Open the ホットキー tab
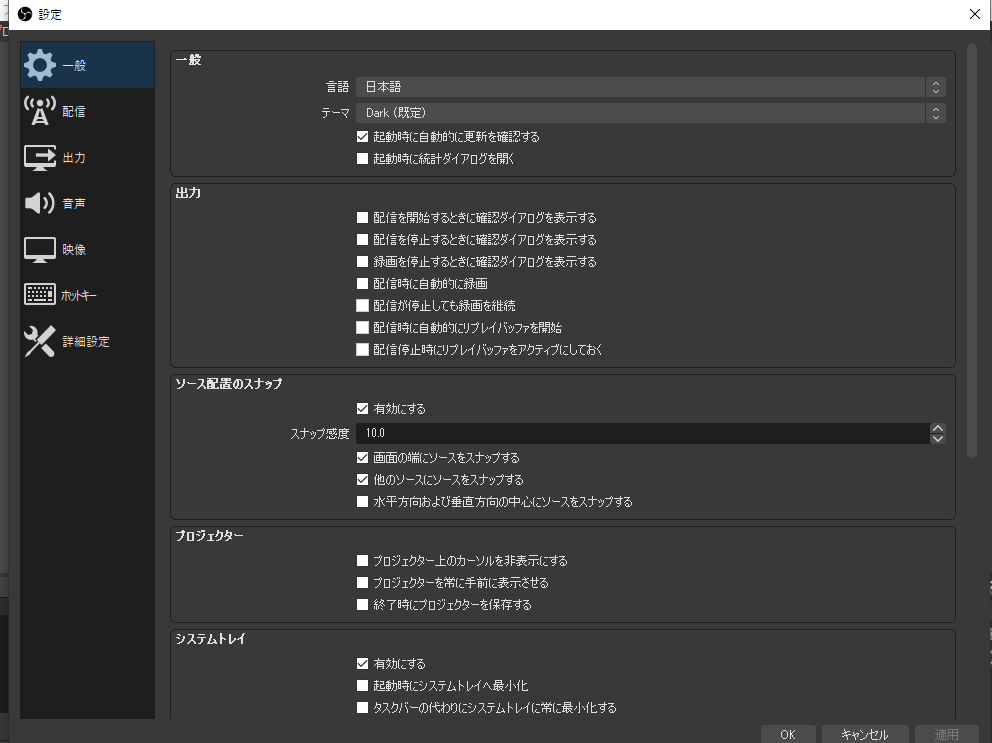 (87, 295)
